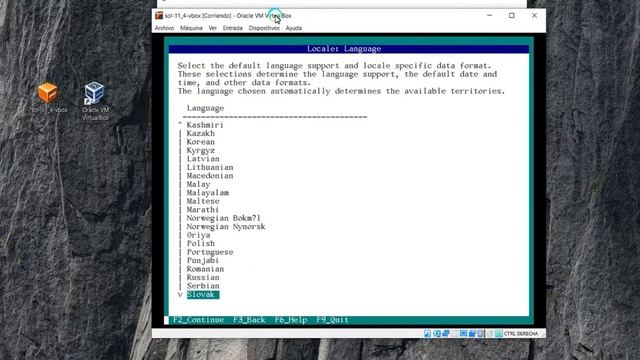The image size is (640, 360).
Task: Select the Oracle VM VirtualBox desktop shortcut
Action: click(x=95, y=101)
